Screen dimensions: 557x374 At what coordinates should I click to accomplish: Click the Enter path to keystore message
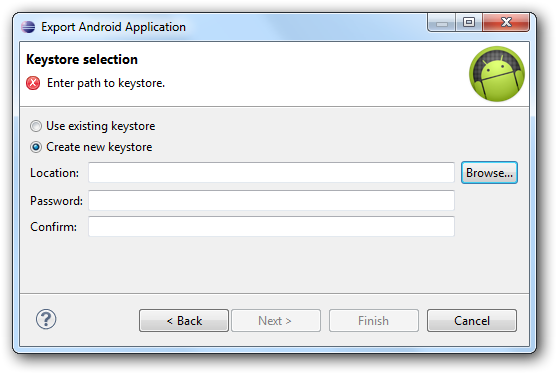(x=106, y=83)
